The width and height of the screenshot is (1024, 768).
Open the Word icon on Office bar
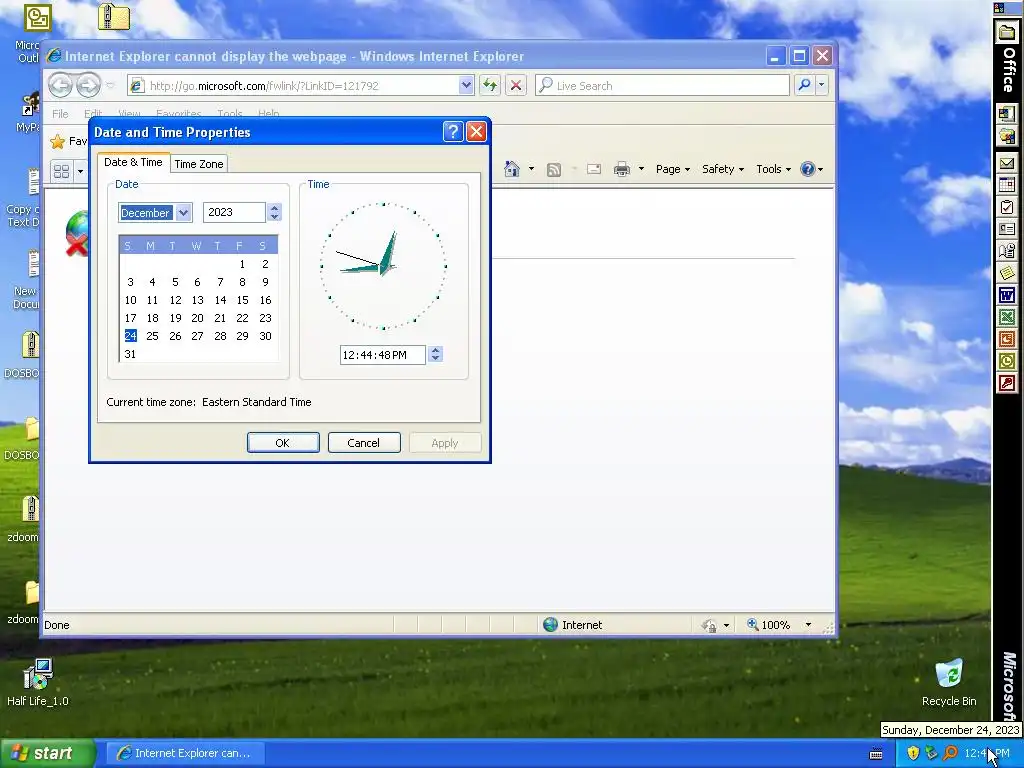pos(1007,295)
